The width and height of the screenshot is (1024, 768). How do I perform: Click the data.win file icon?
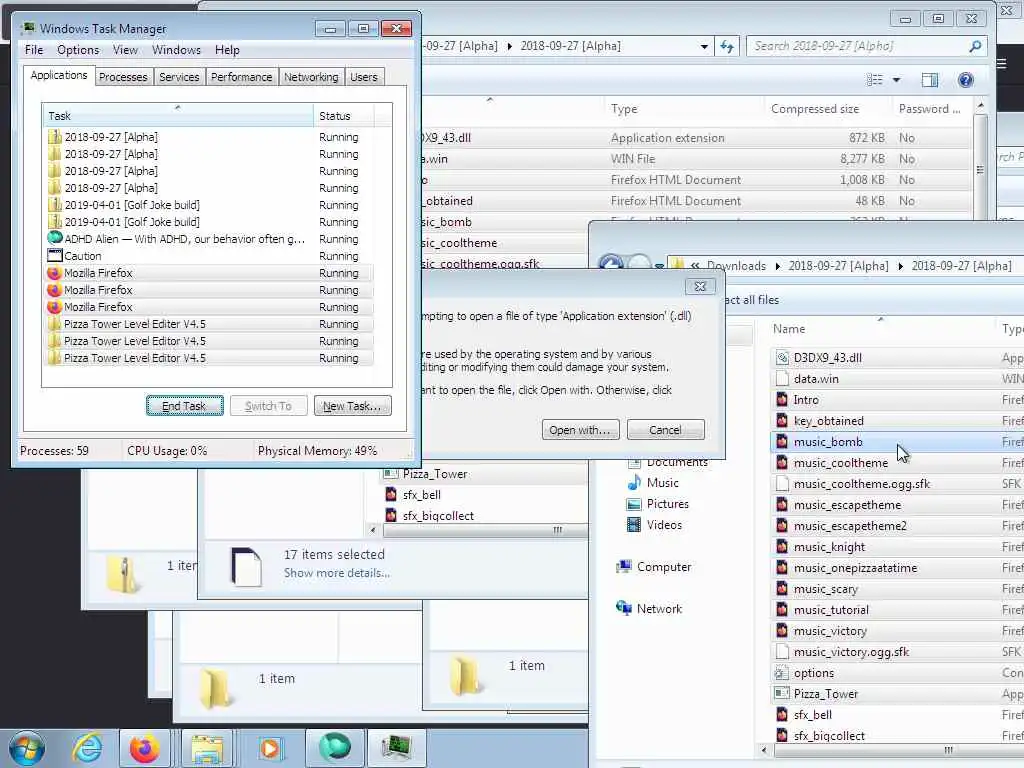782,379
